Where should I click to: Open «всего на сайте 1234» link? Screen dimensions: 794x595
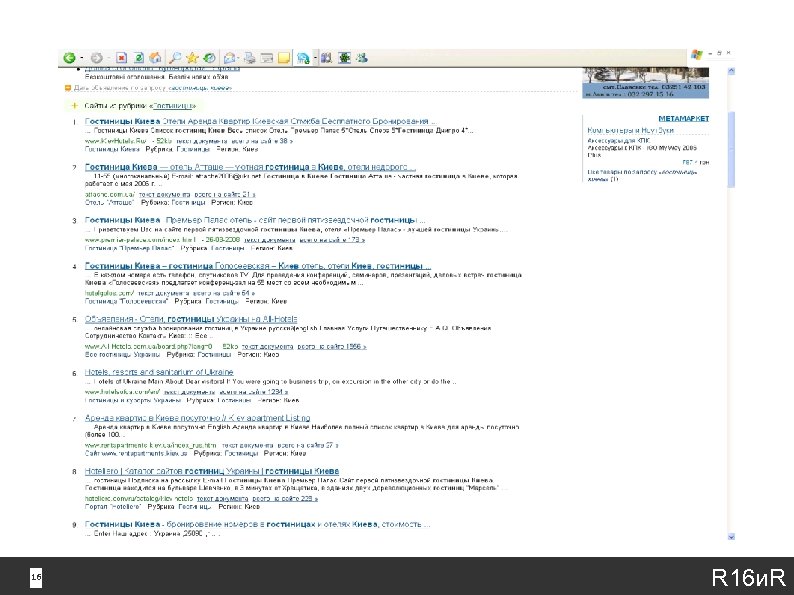coord(253,392)
